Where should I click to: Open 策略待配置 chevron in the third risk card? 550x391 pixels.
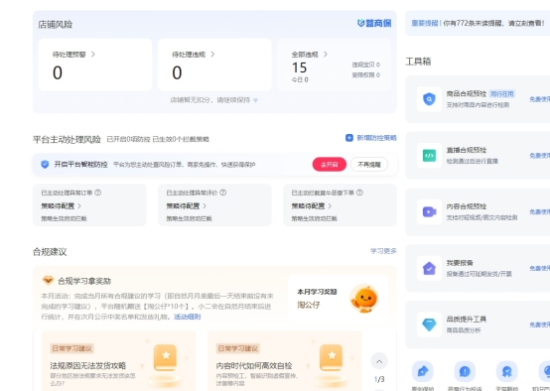coord(330,206)
